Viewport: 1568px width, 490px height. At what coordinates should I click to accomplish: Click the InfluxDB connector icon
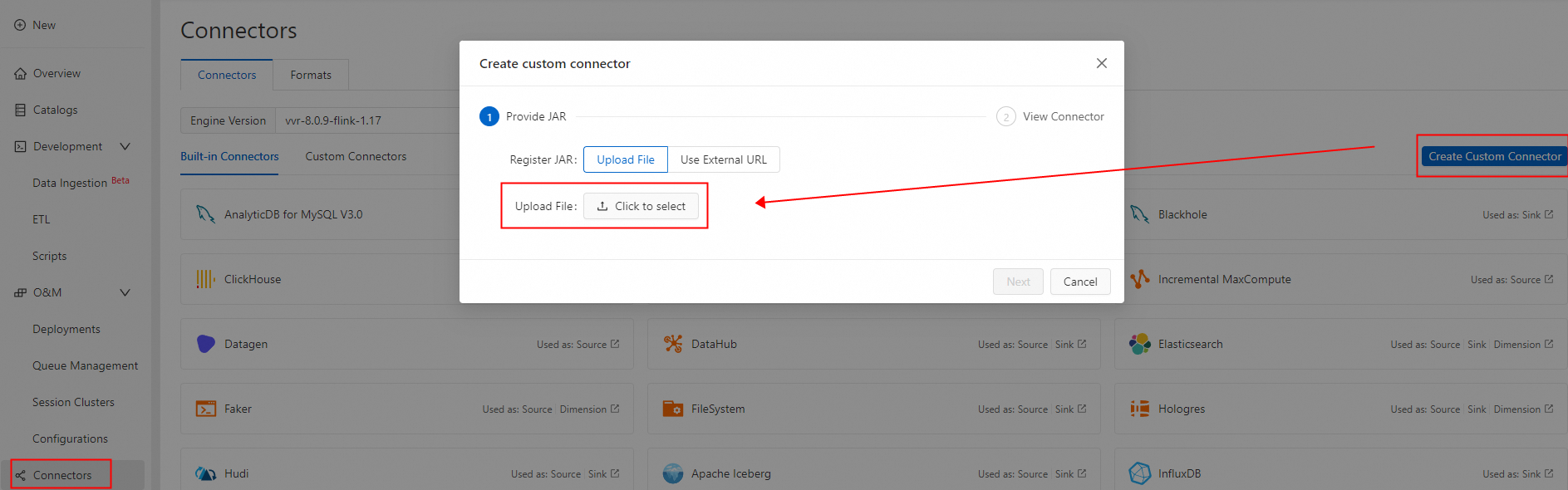(x=1140, y=473)
